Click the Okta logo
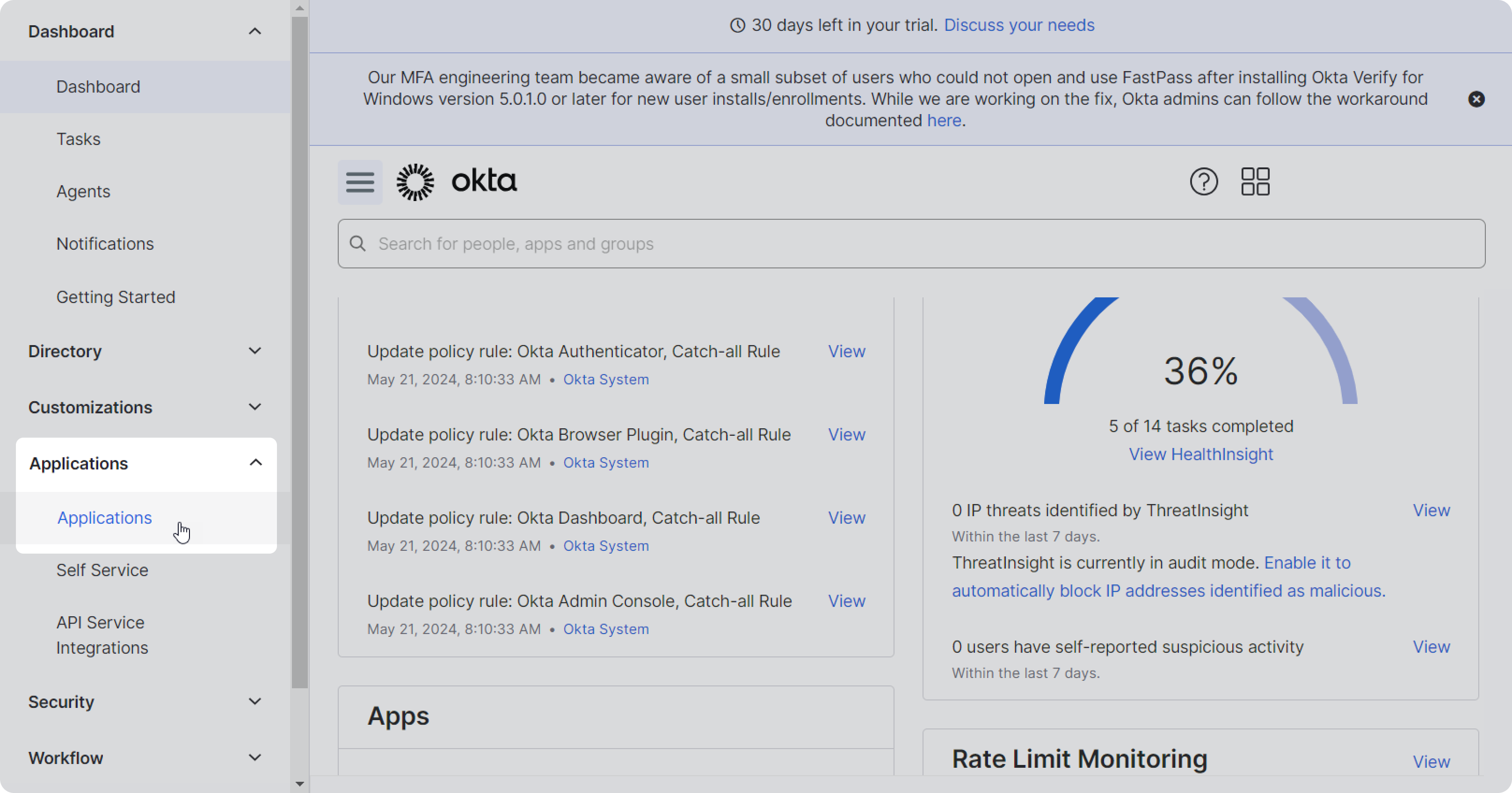The width and height of the screenshot is (1512, 793). pos(457,182)
